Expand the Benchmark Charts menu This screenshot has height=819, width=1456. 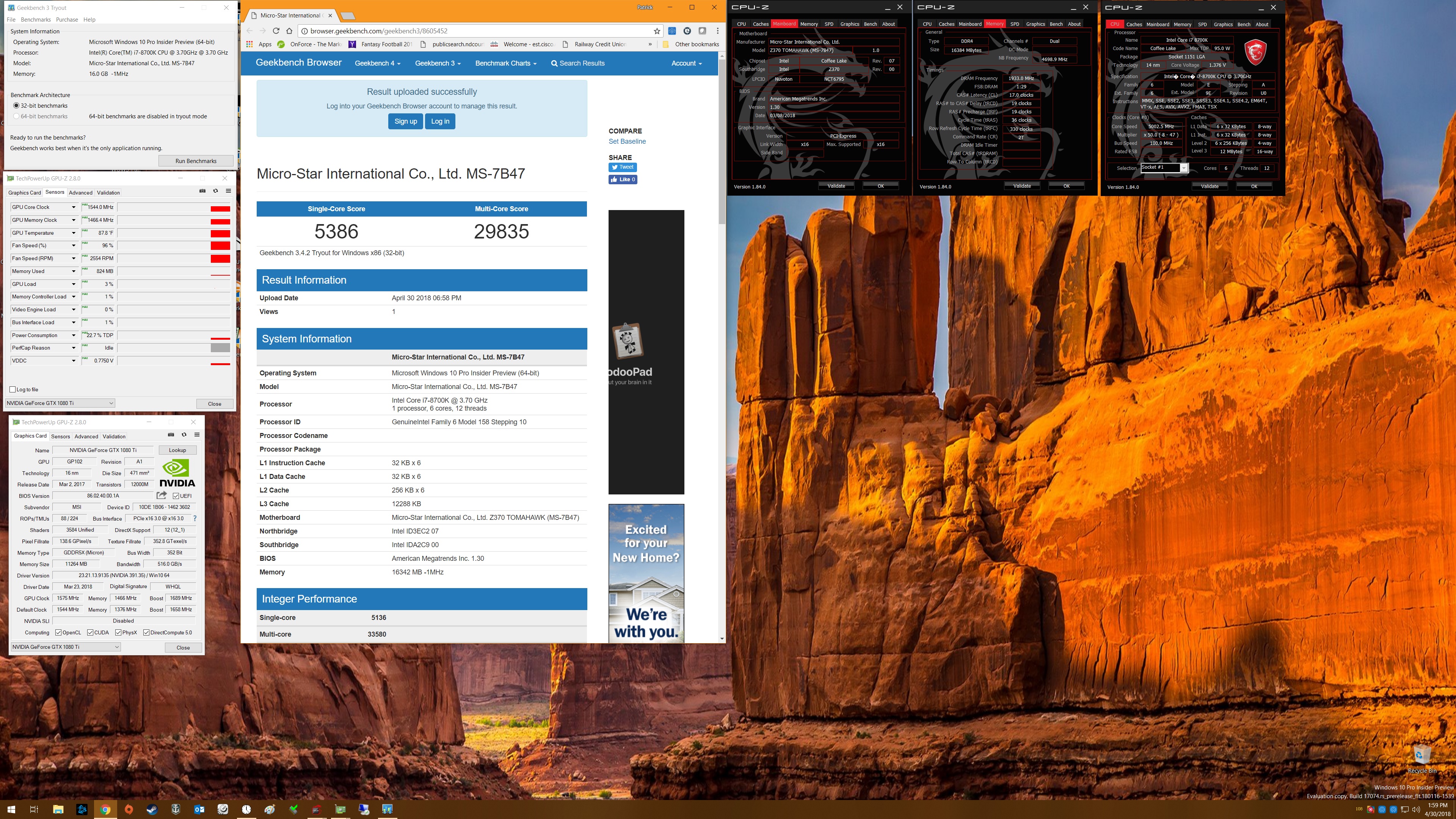pos(506,63)
